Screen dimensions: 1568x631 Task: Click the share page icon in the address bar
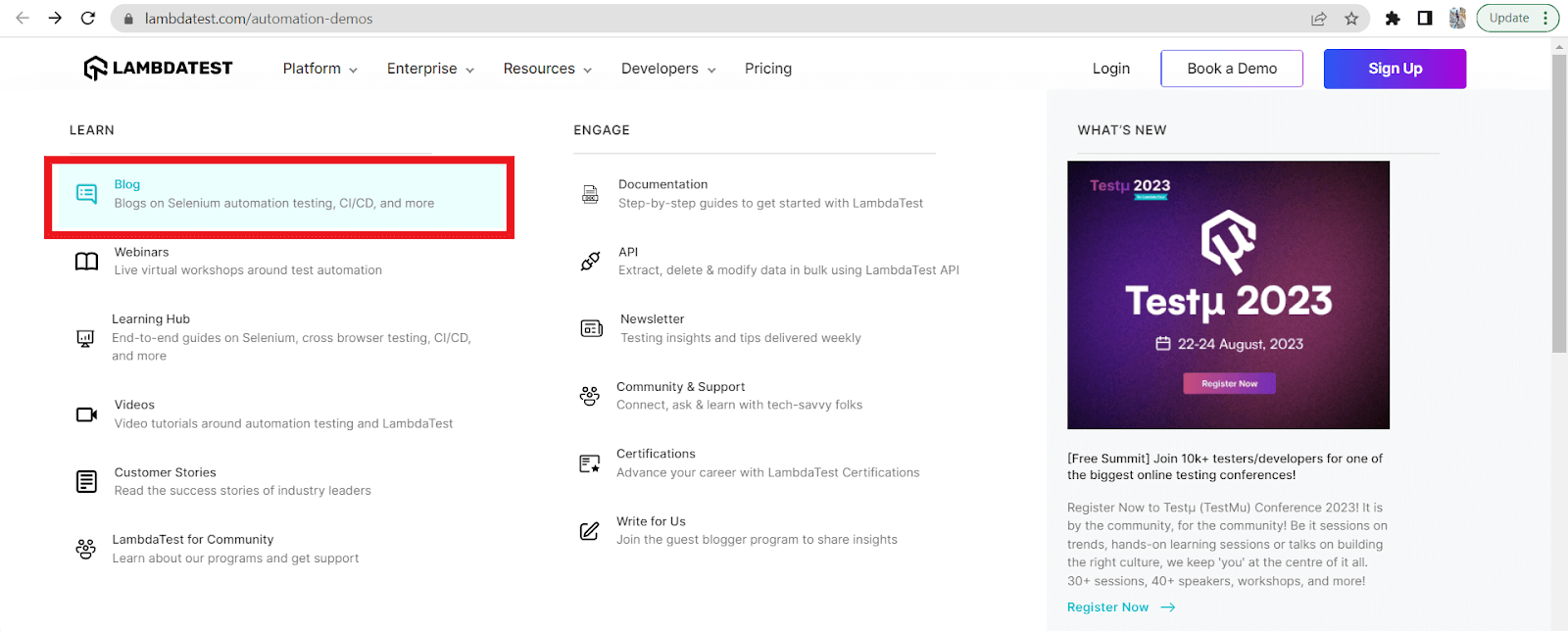point(1319,19)
